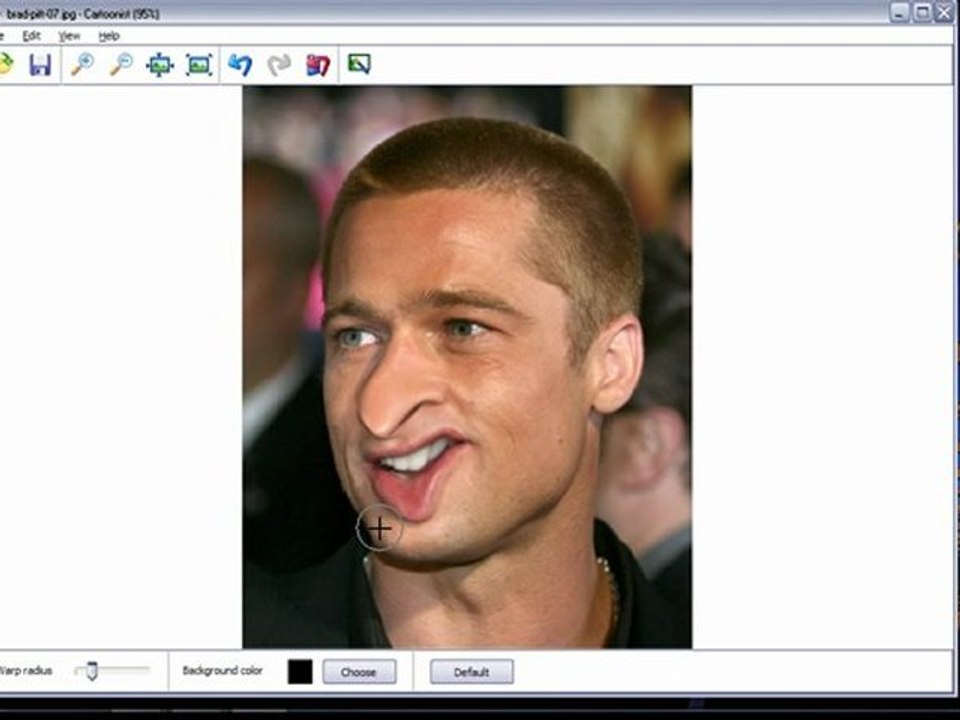Click the actual size zoom icon
This screenshot has width=960, height=720.
coord(160,64)
